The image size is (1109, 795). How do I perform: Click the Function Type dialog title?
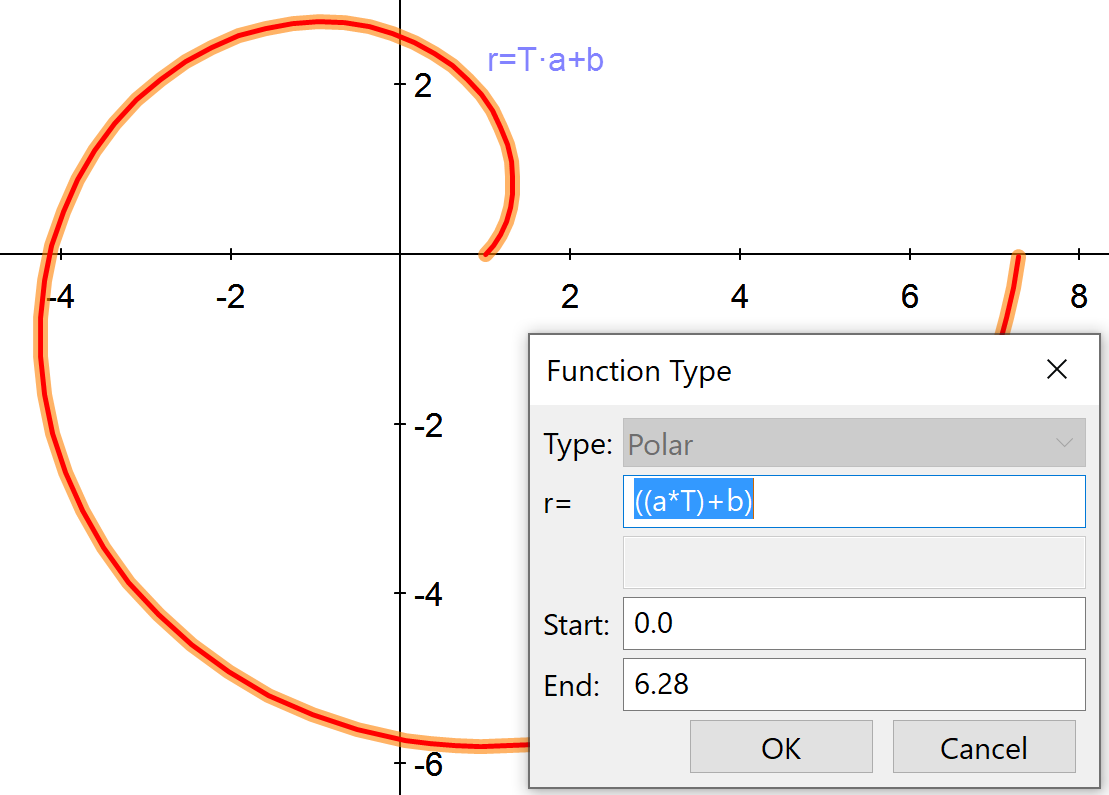click(639, 372)
